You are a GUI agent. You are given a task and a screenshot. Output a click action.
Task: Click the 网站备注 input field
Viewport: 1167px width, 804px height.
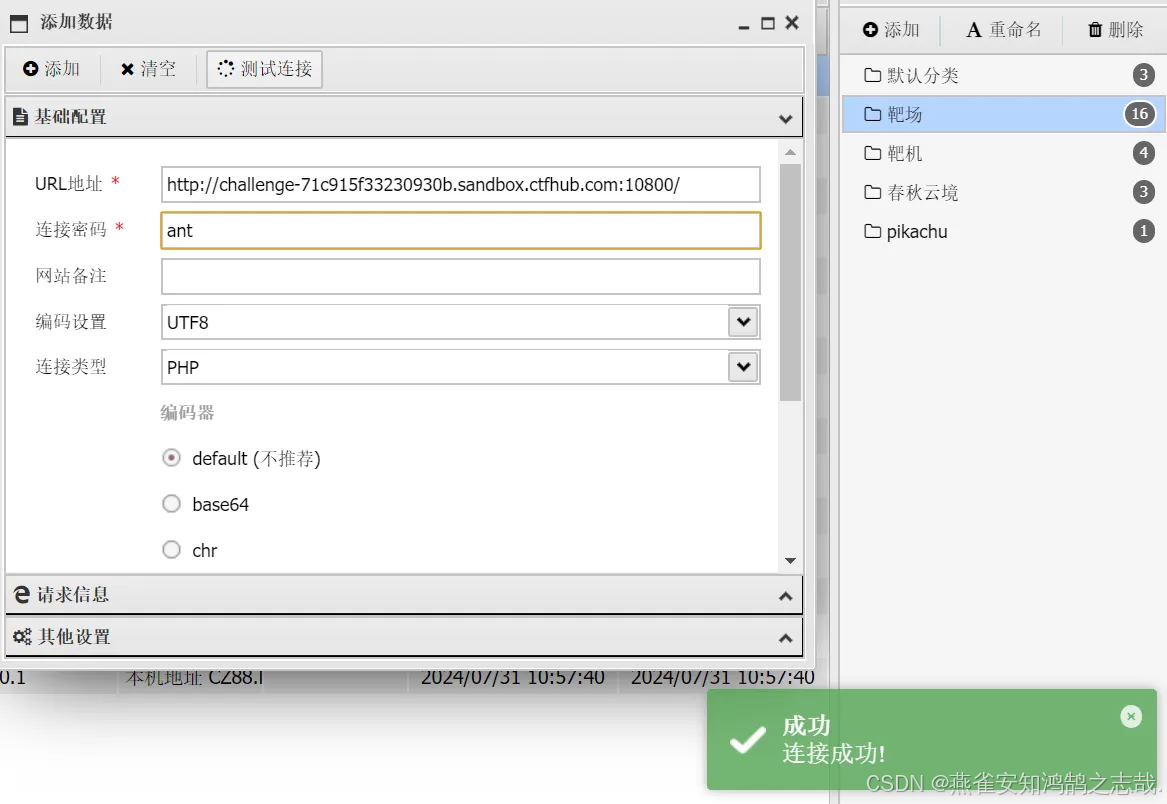click(x=460, y=276)
